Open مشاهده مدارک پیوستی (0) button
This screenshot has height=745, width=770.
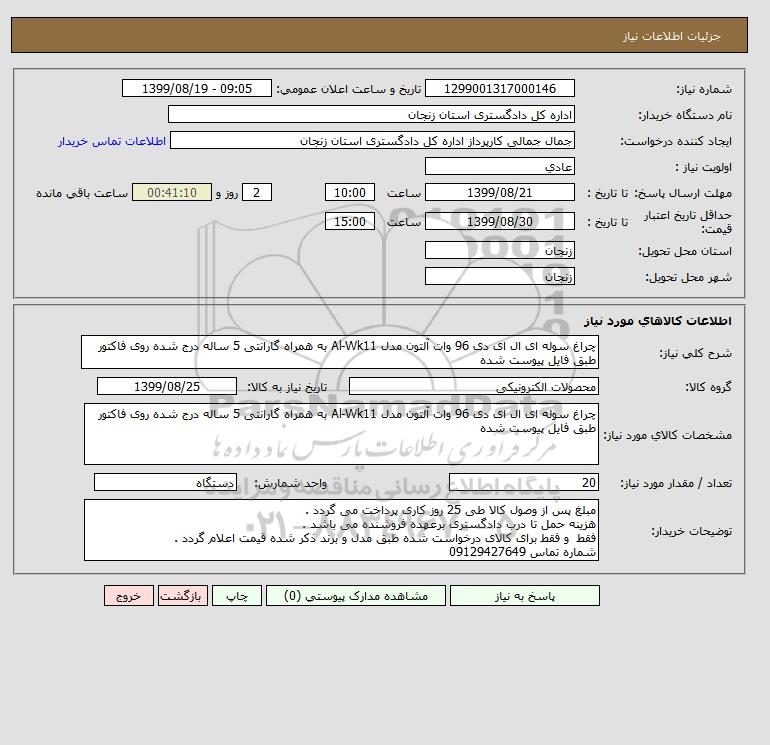coord(356,596)
